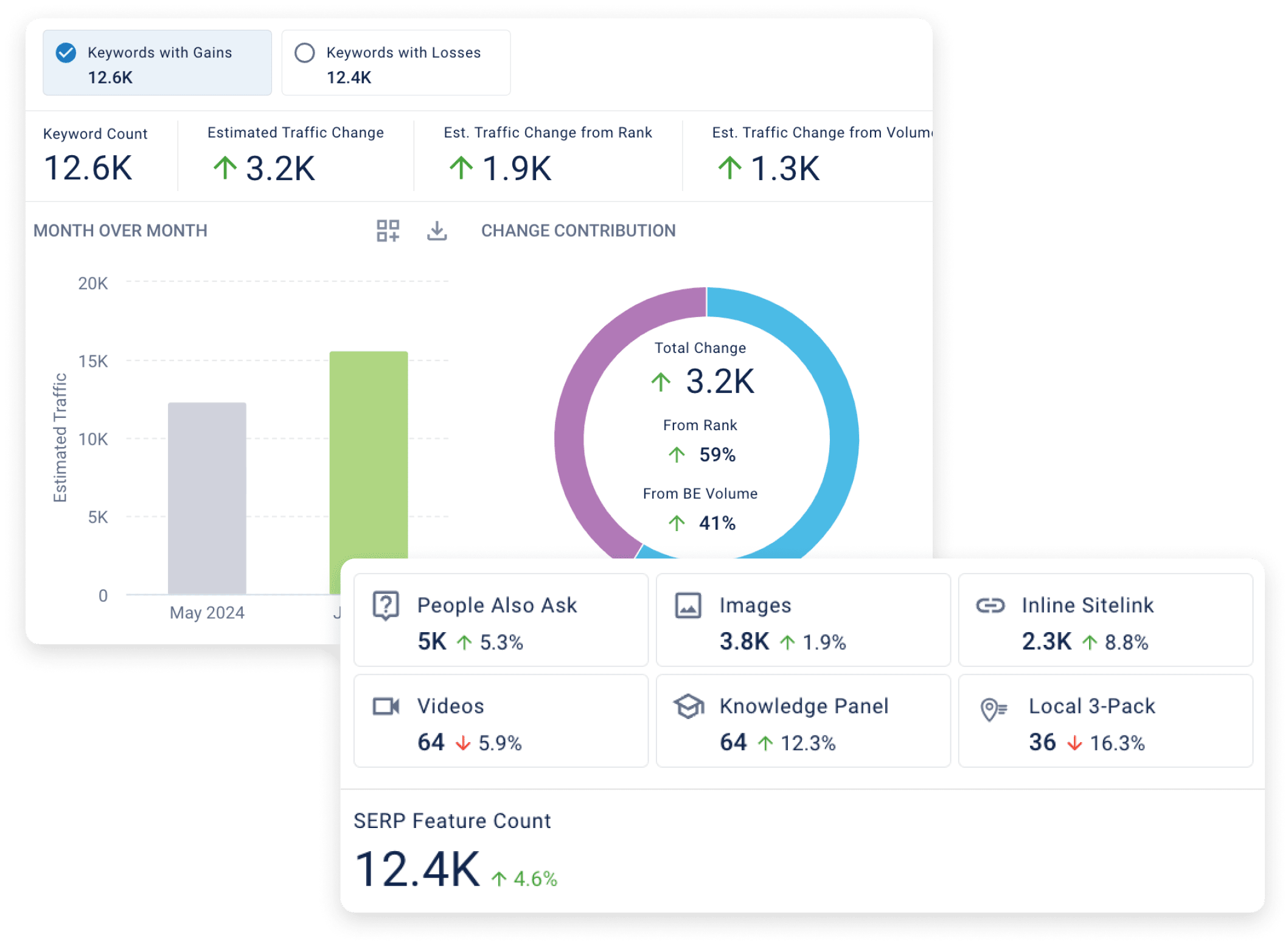Click the add-to-dashboard grid icon

point(388,231)
